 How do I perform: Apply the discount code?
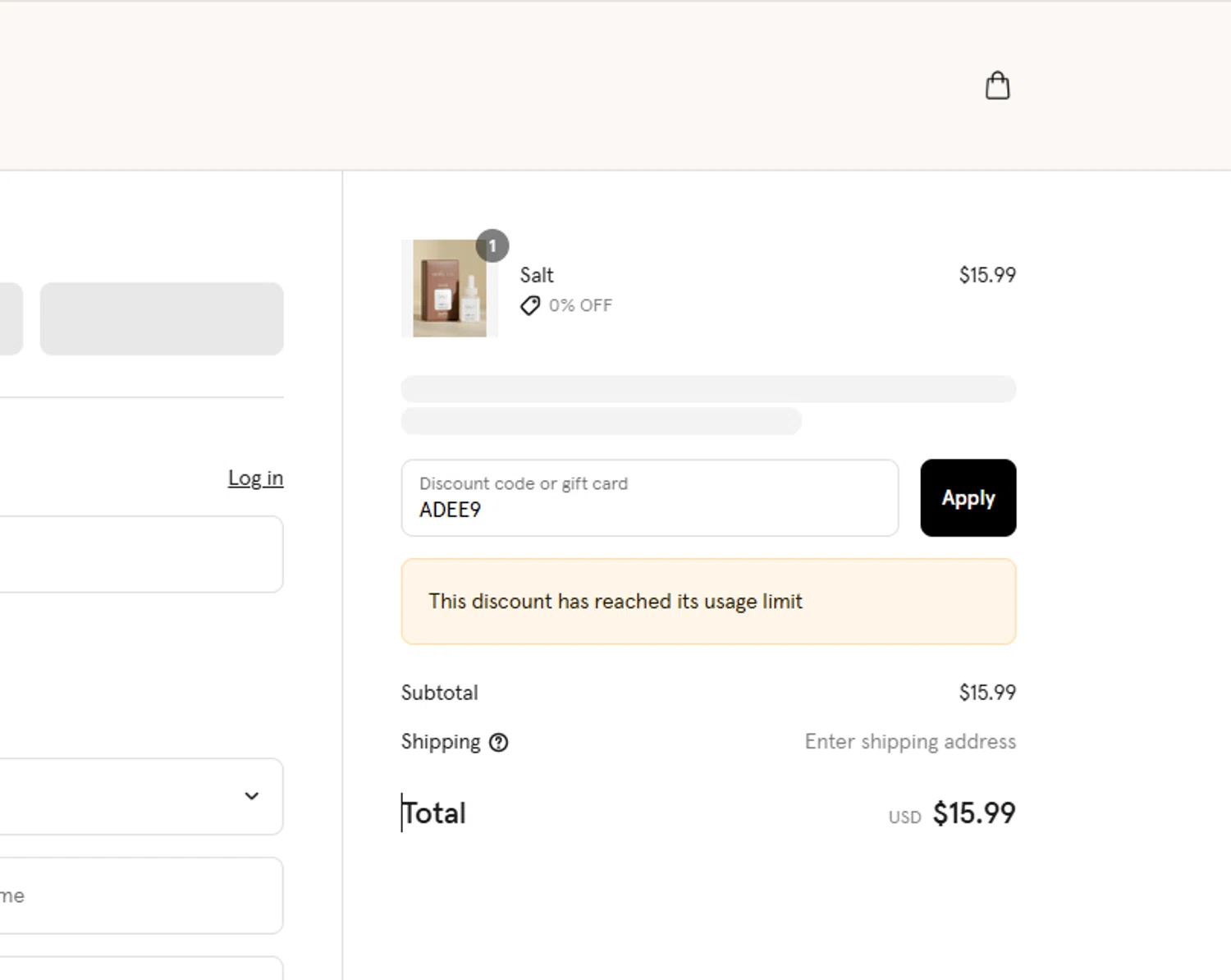coord(968,498)
